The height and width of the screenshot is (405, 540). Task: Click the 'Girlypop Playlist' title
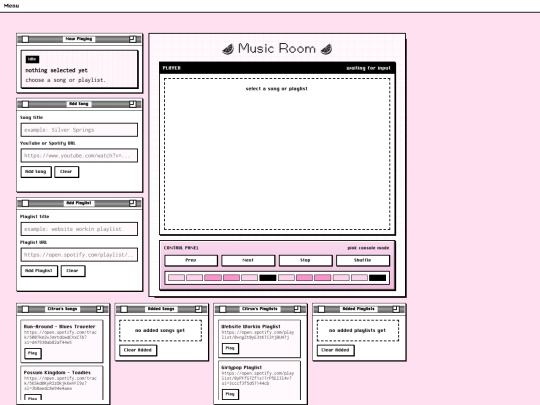pos(241,367)
